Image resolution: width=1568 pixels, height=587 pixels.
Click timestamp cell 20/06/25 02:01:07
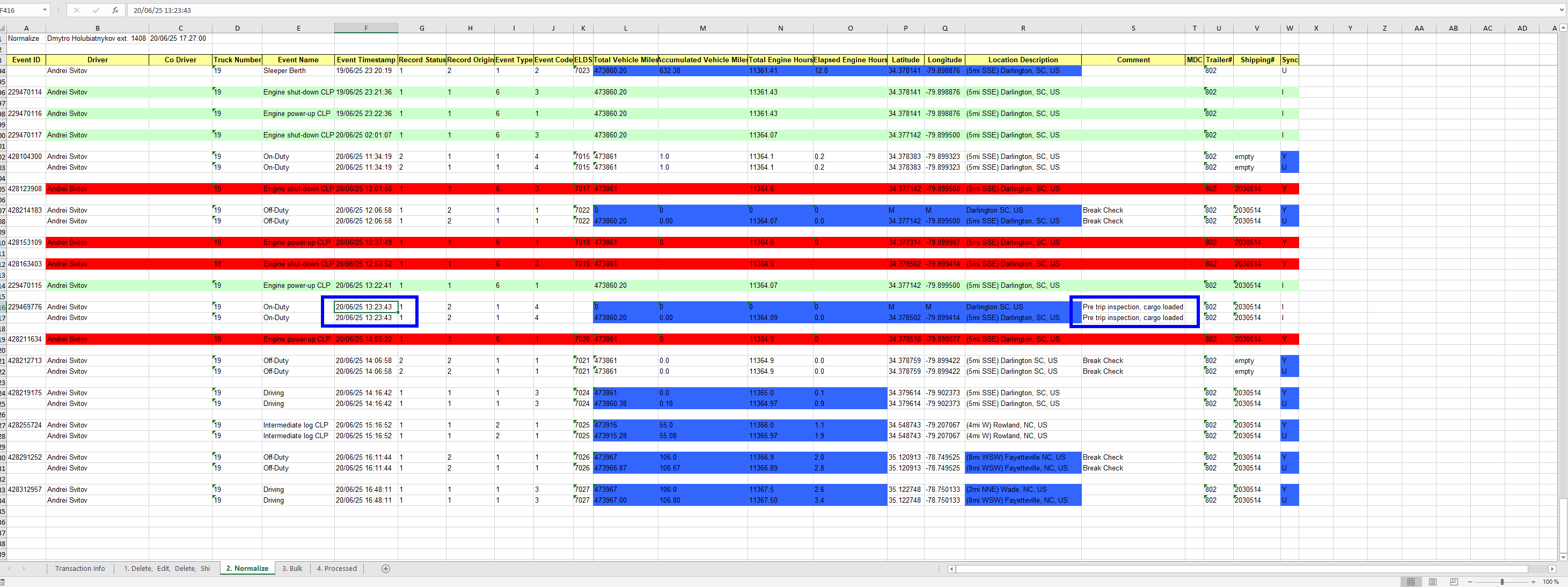(x=366, y=135)
